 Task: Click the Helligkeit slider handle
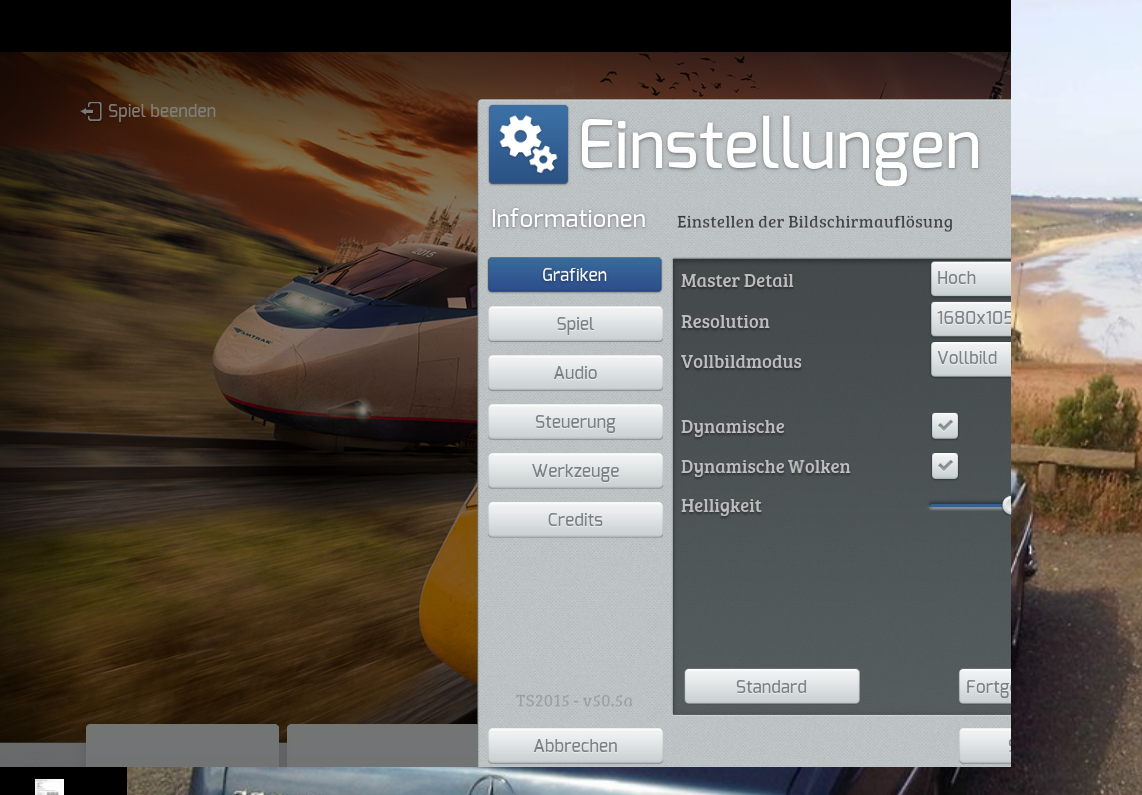click(1007, 505)
